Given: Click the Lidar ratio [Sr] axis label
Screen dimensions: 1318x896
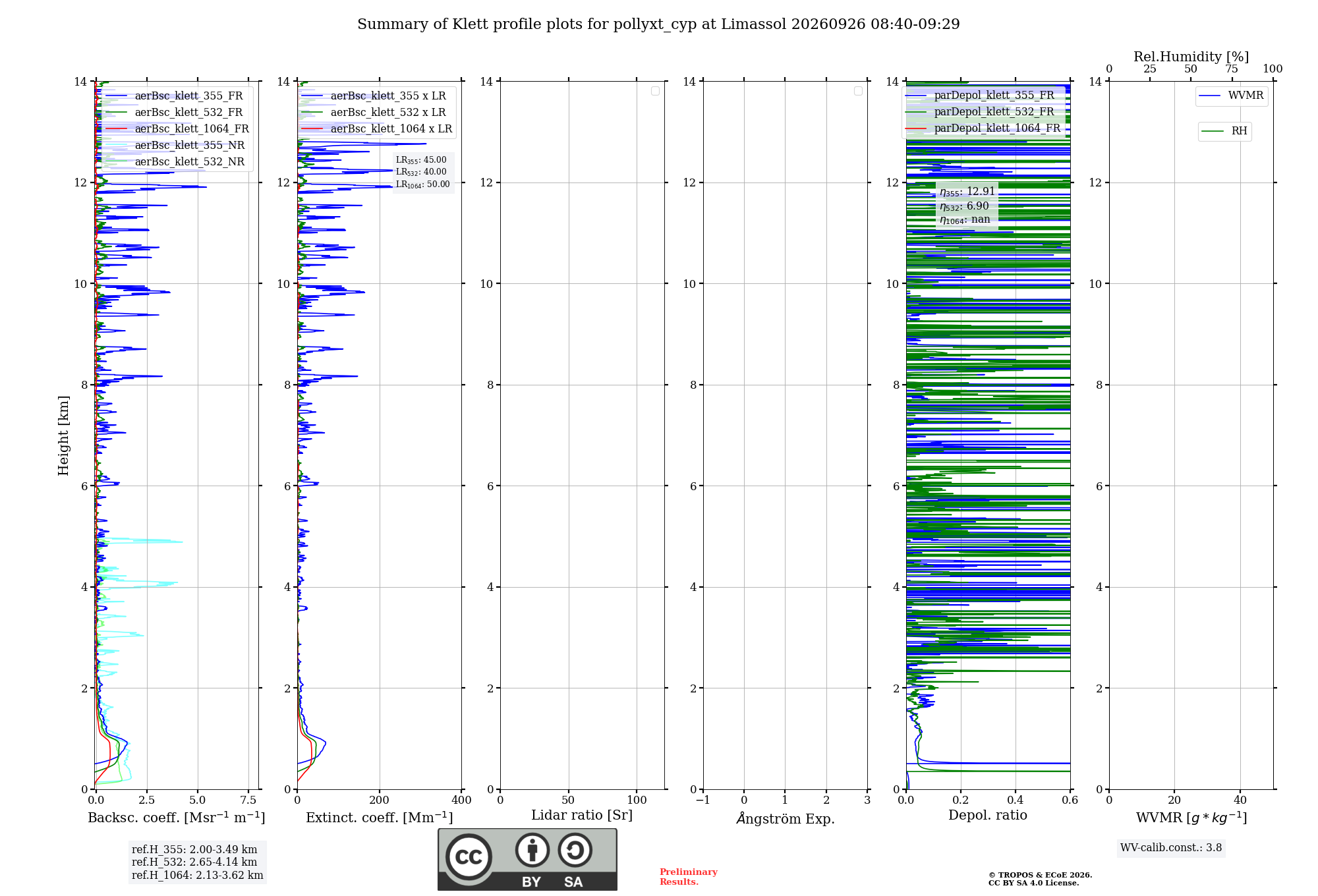Looking at the screenshot, I should pyautogui.click(x=582, y=816).
